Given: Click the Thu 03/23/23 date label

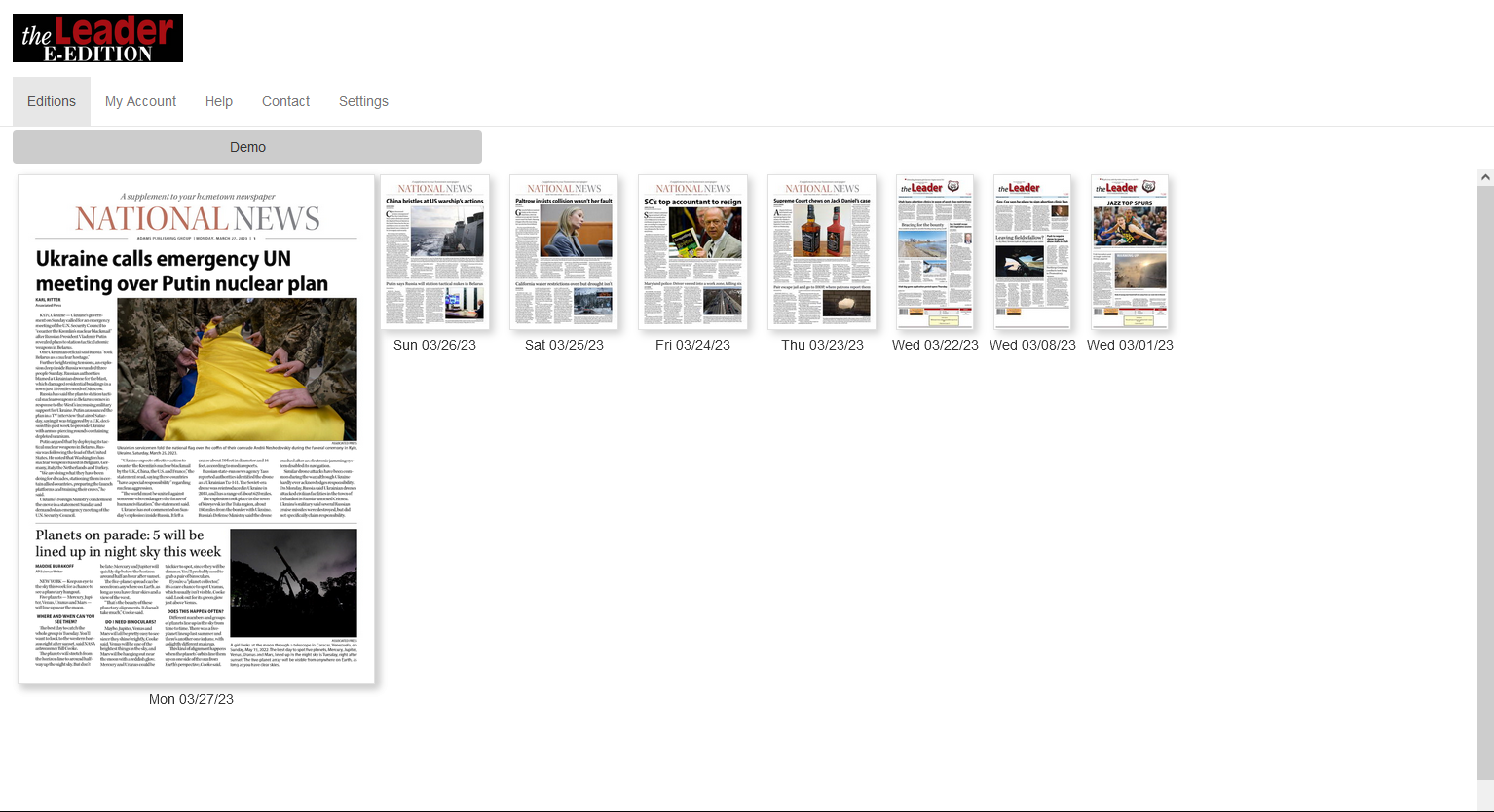Looking at the screenshot, I should 822,345.
